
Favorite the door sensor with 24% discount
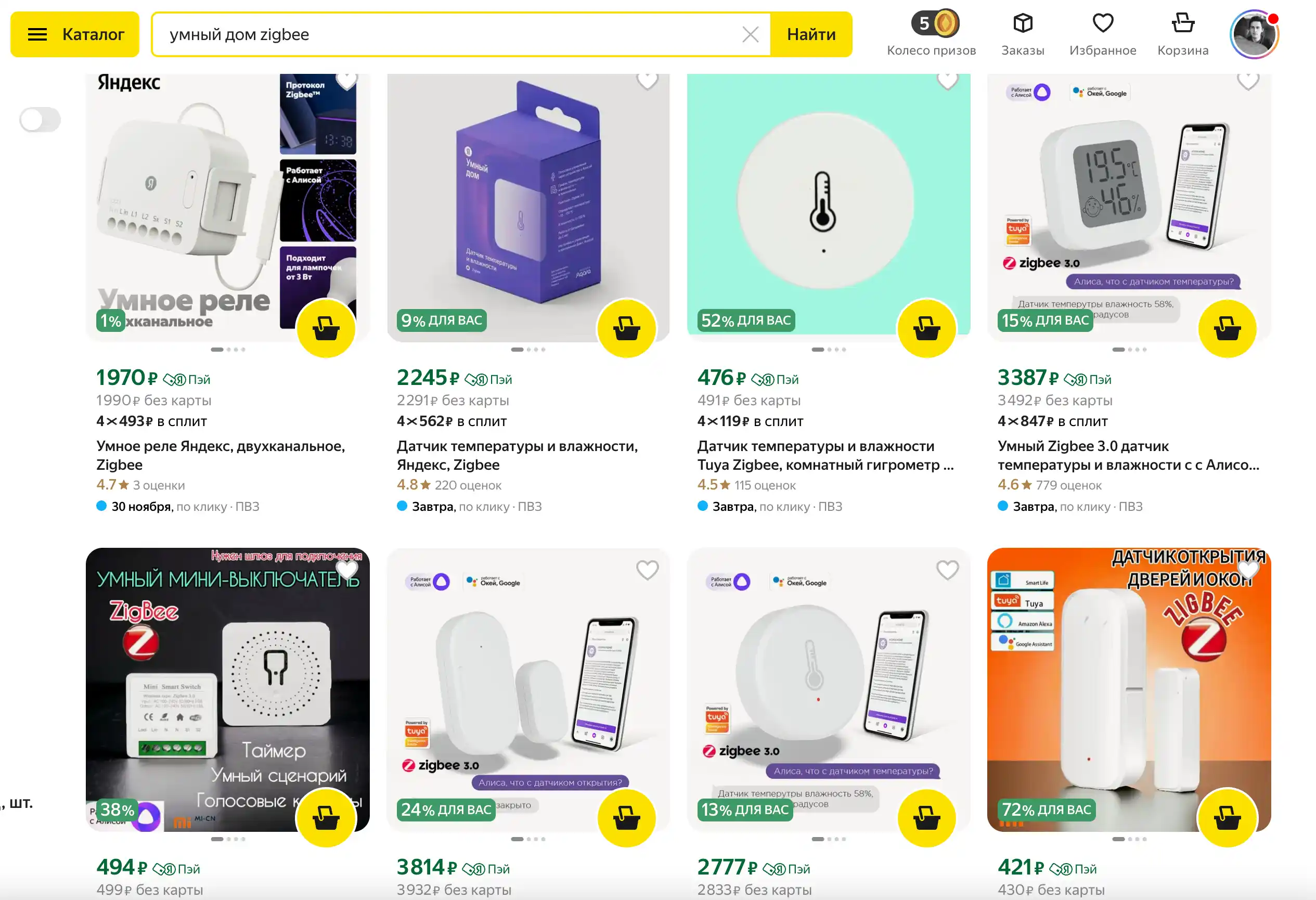[647, 570]
